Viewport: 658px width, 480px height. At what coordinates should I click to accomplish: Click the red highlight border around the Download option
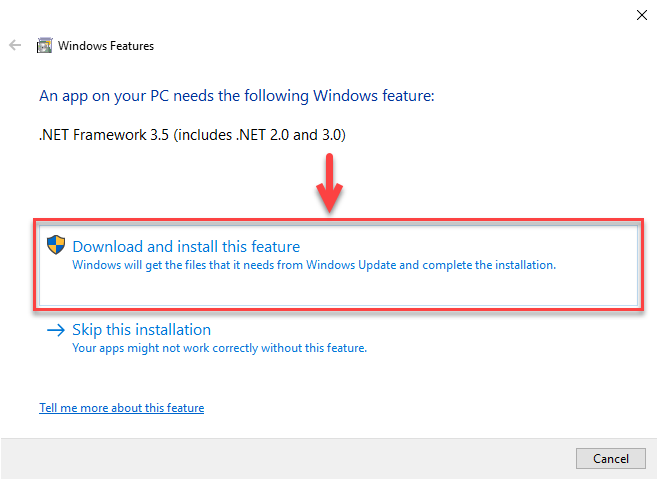[x=338, y=220]
